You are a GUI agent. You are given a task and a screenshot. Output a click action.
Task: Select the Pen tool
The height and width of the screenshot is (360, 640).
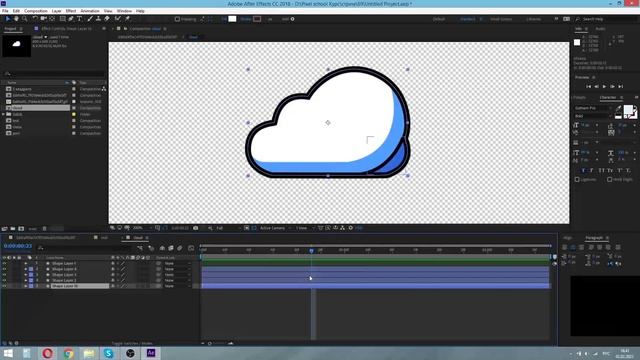[x=71, y=19]
